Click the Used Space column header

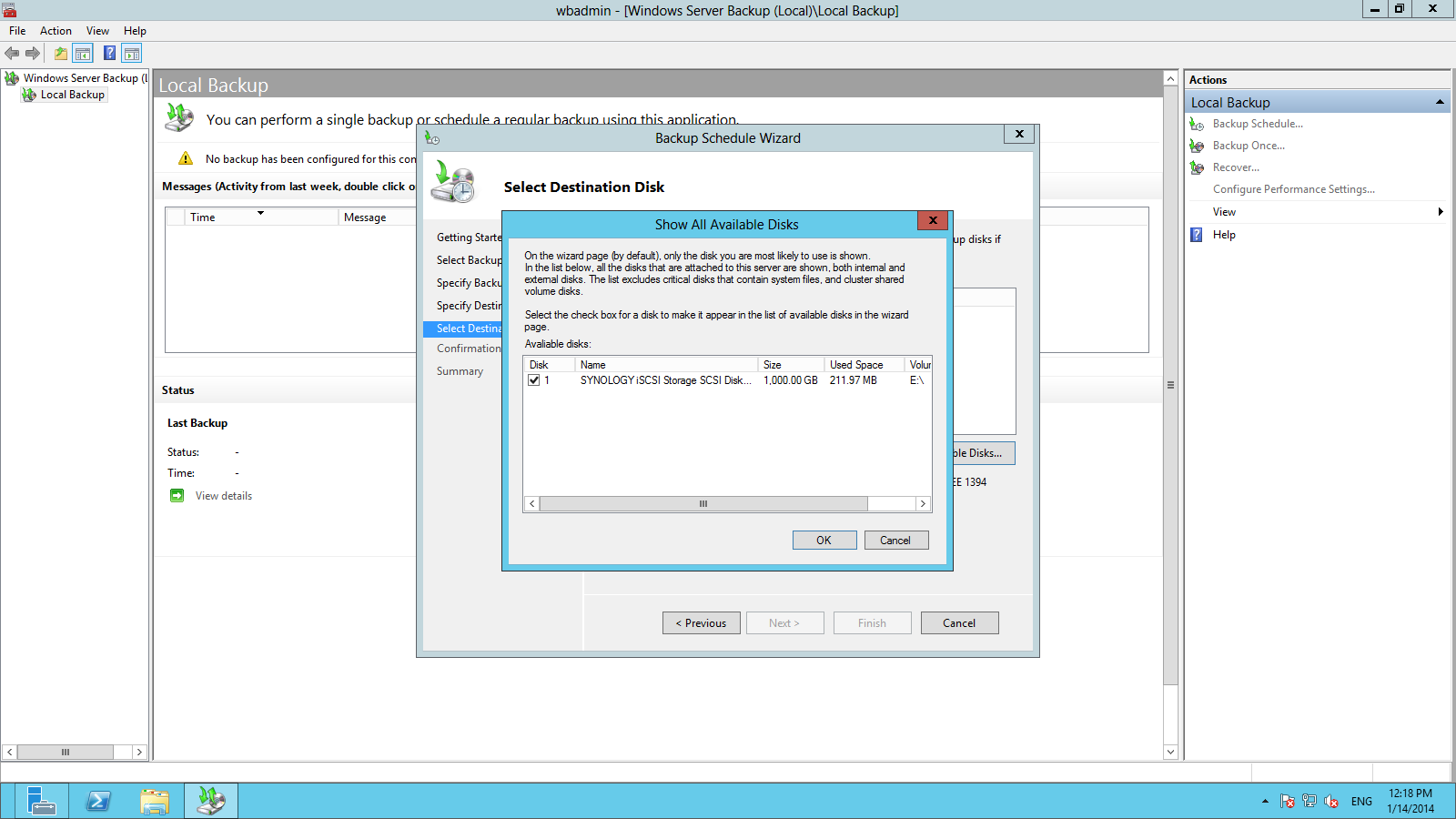tap(864, 365)
